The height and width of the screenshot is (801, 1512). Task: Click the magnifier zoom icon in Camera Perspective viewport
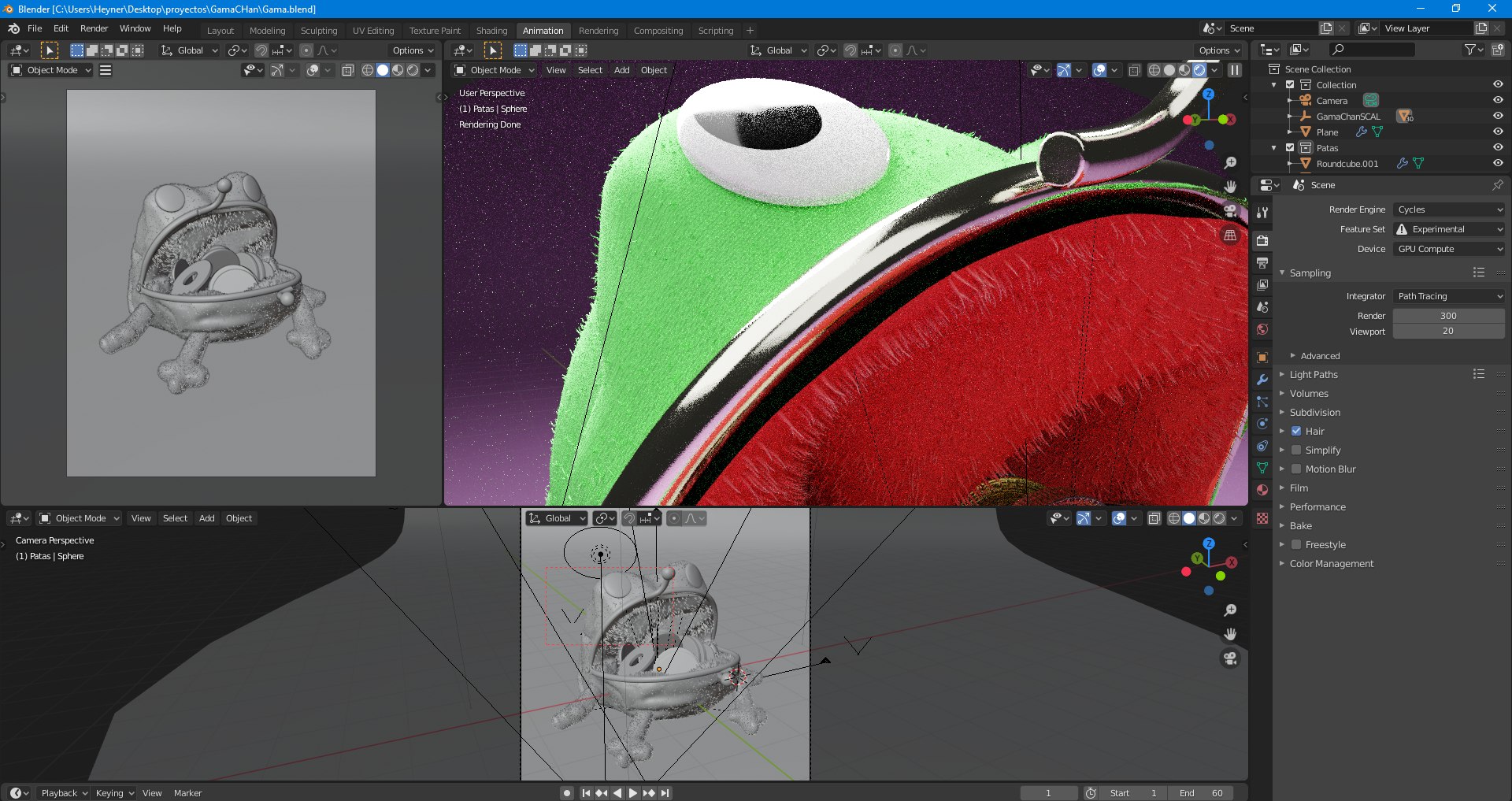coord(1230,610)
